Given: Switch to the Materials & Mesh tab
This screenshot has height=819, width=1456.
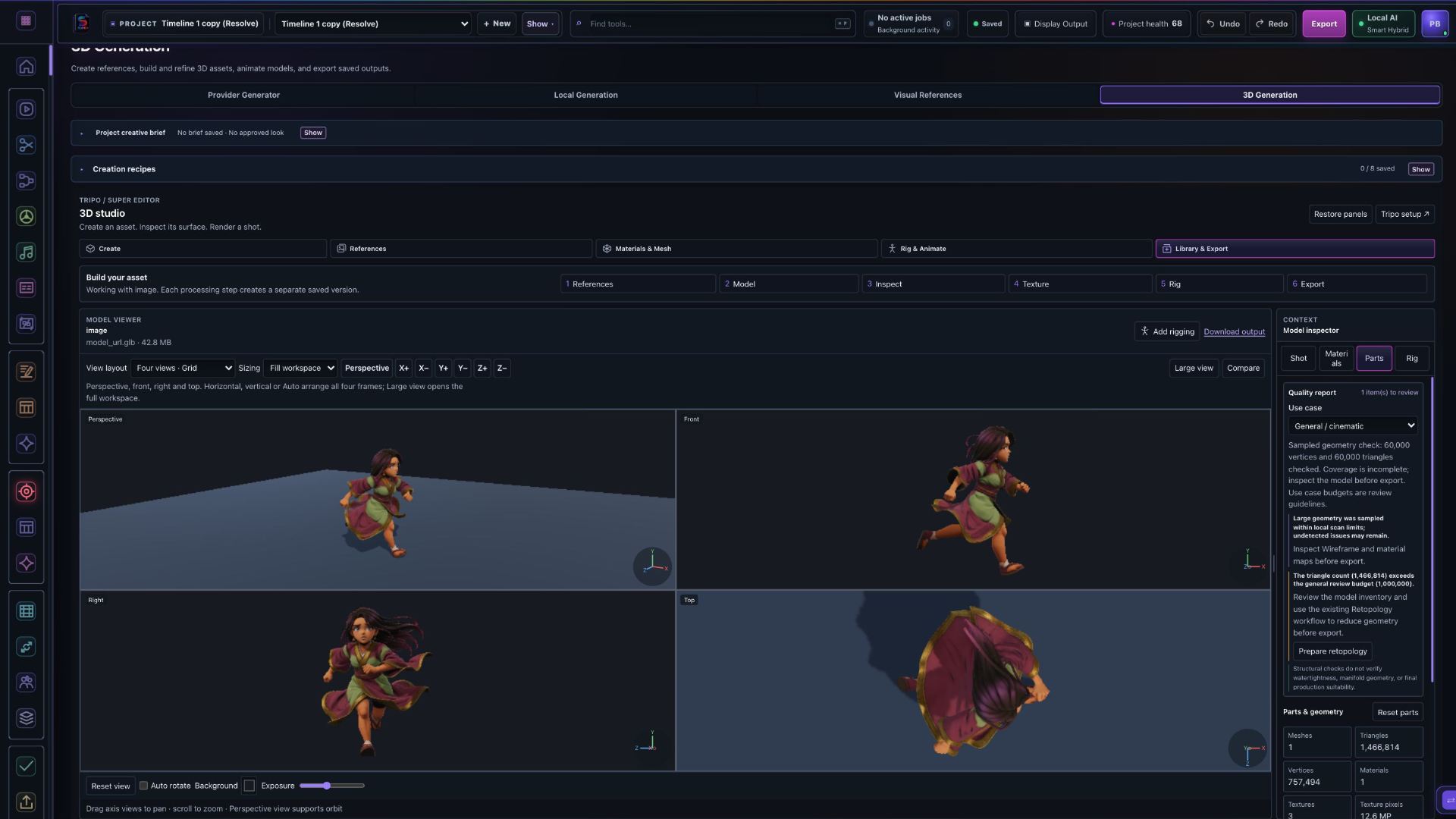Looking at the screenshot, I should coord(736,249).
